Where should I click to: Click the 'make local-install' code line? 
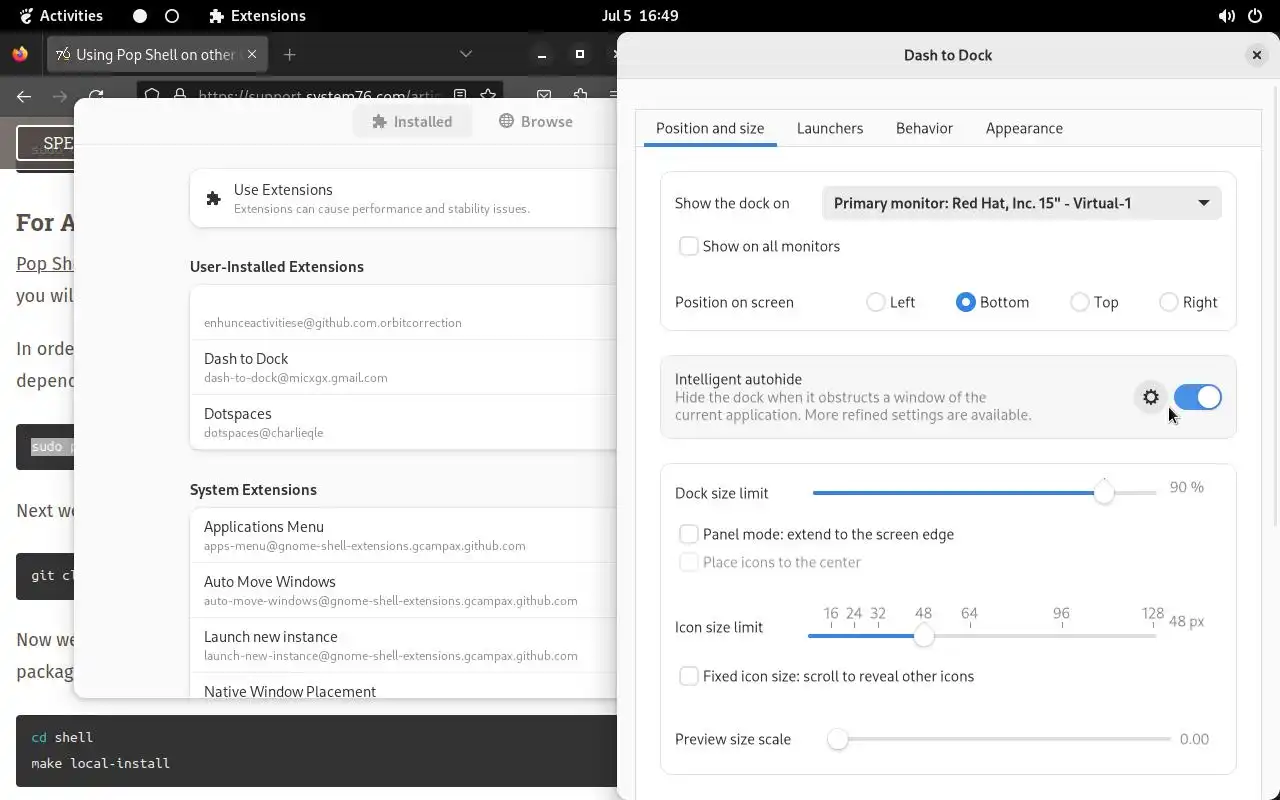100,763
